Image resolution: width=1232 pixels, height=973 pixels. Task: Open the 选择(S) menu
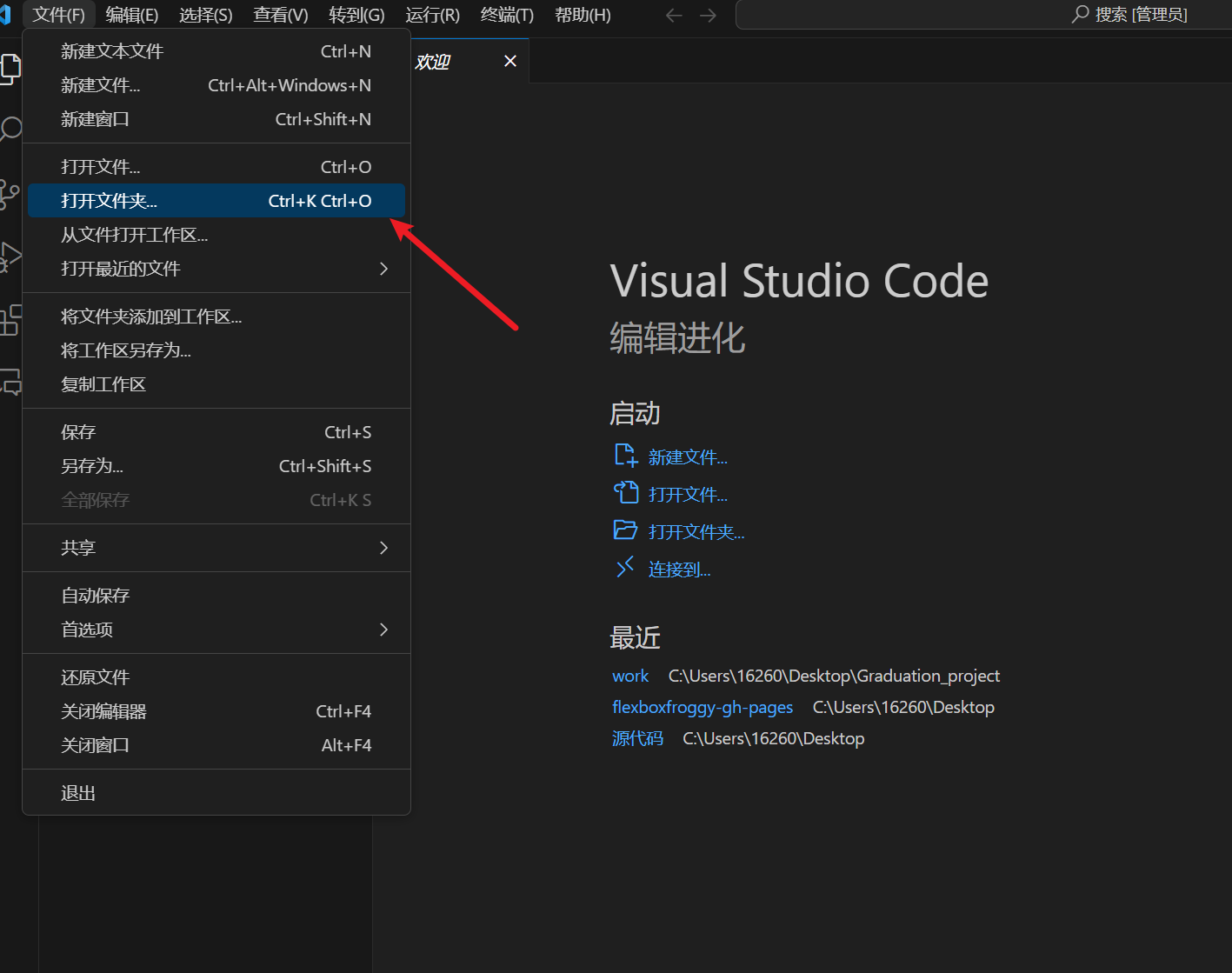coord(206,15)
